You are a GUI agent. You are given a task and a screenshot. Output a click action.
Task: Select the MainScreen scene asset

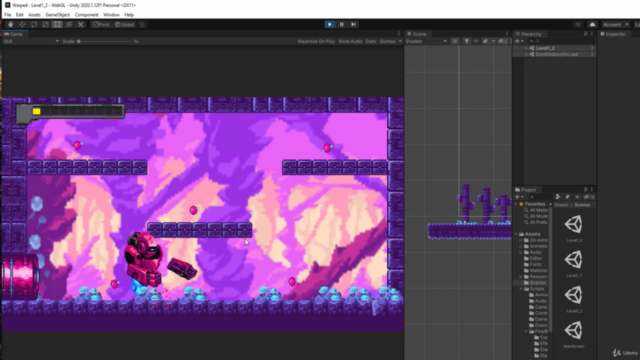[574, 334]
